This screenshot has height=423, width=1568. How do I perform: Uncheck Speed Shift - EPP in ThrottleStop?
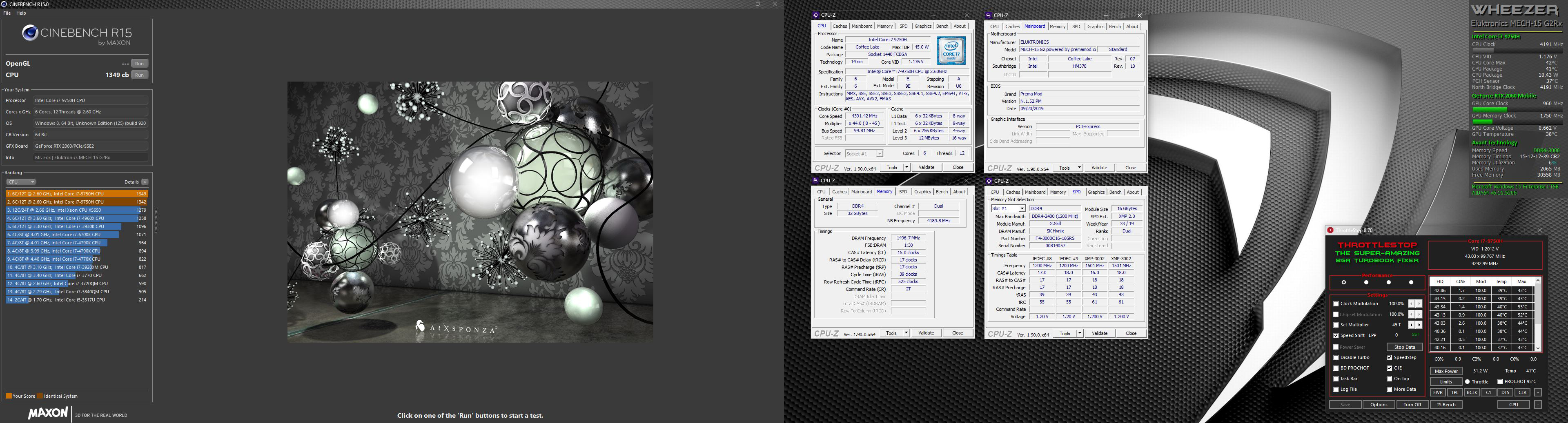coord(1336,335)
